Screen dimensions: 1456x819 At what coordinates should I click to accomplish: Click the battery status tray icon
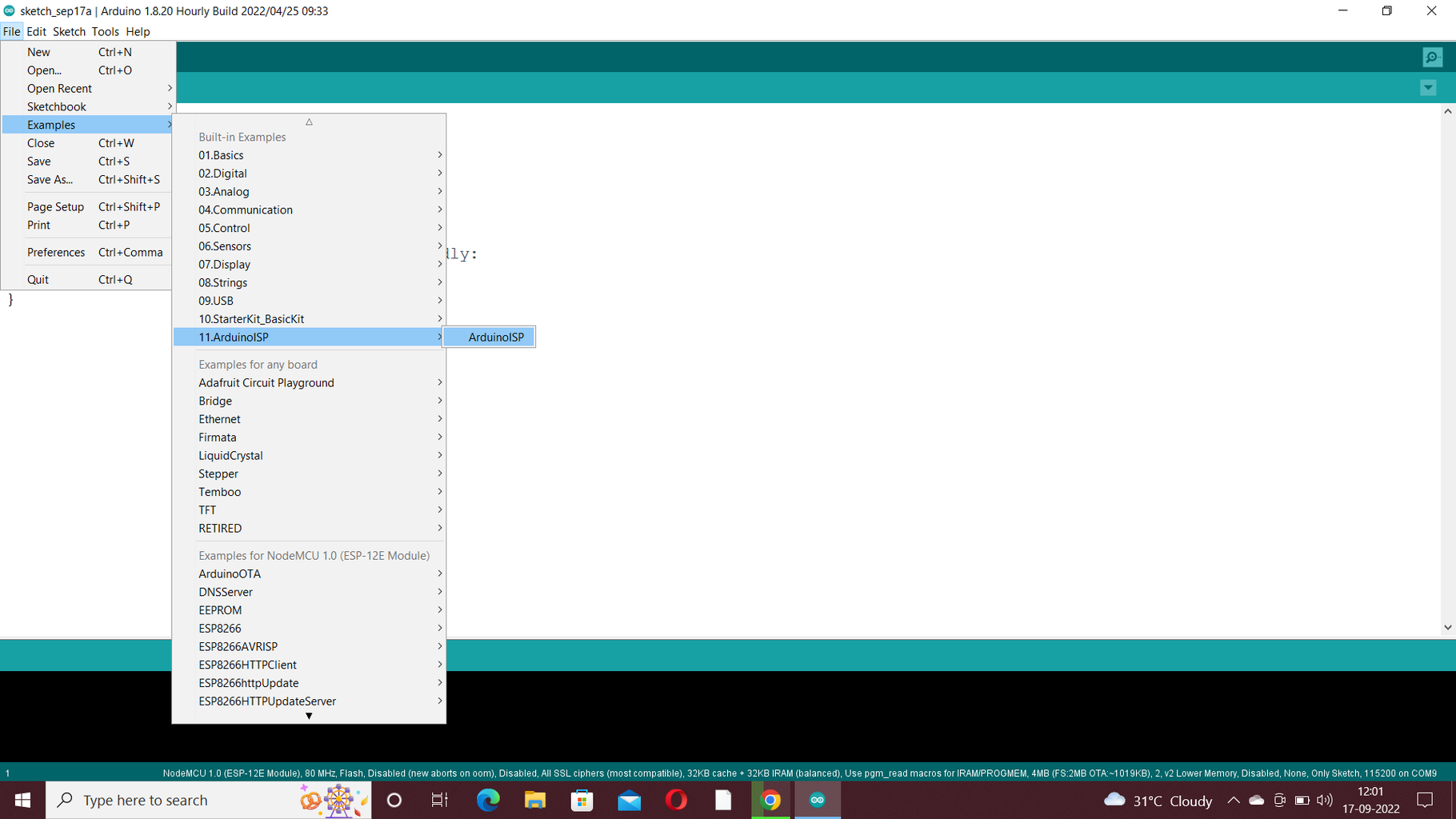[x=1302, y=800]
